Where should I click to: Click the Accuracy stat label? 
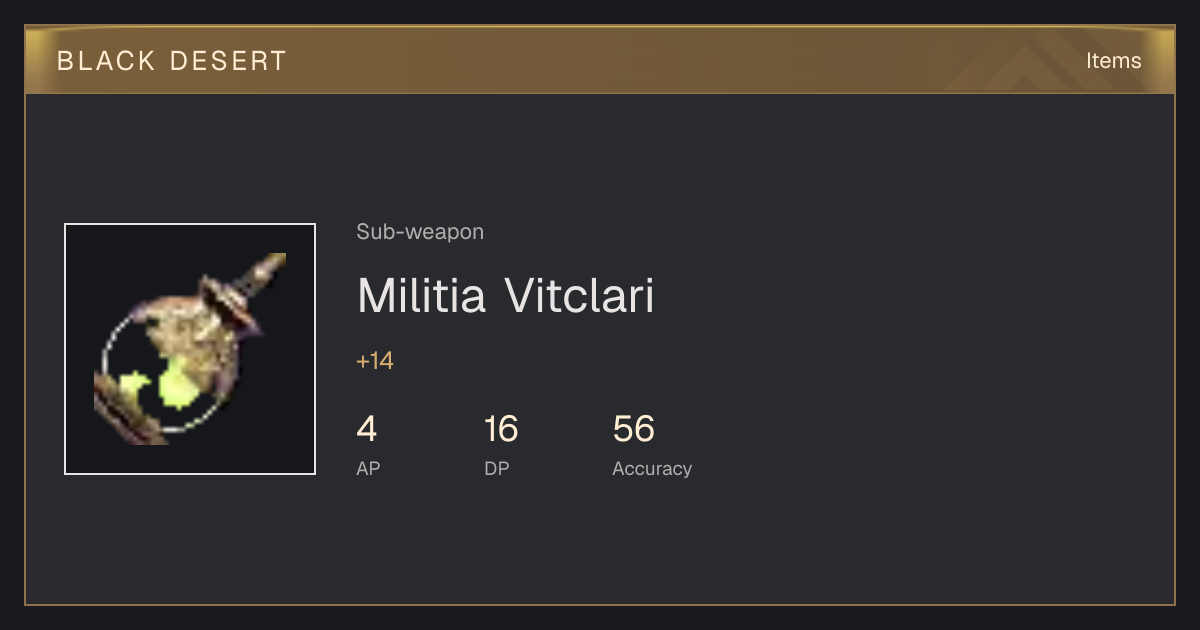click(x=652, y=468)
